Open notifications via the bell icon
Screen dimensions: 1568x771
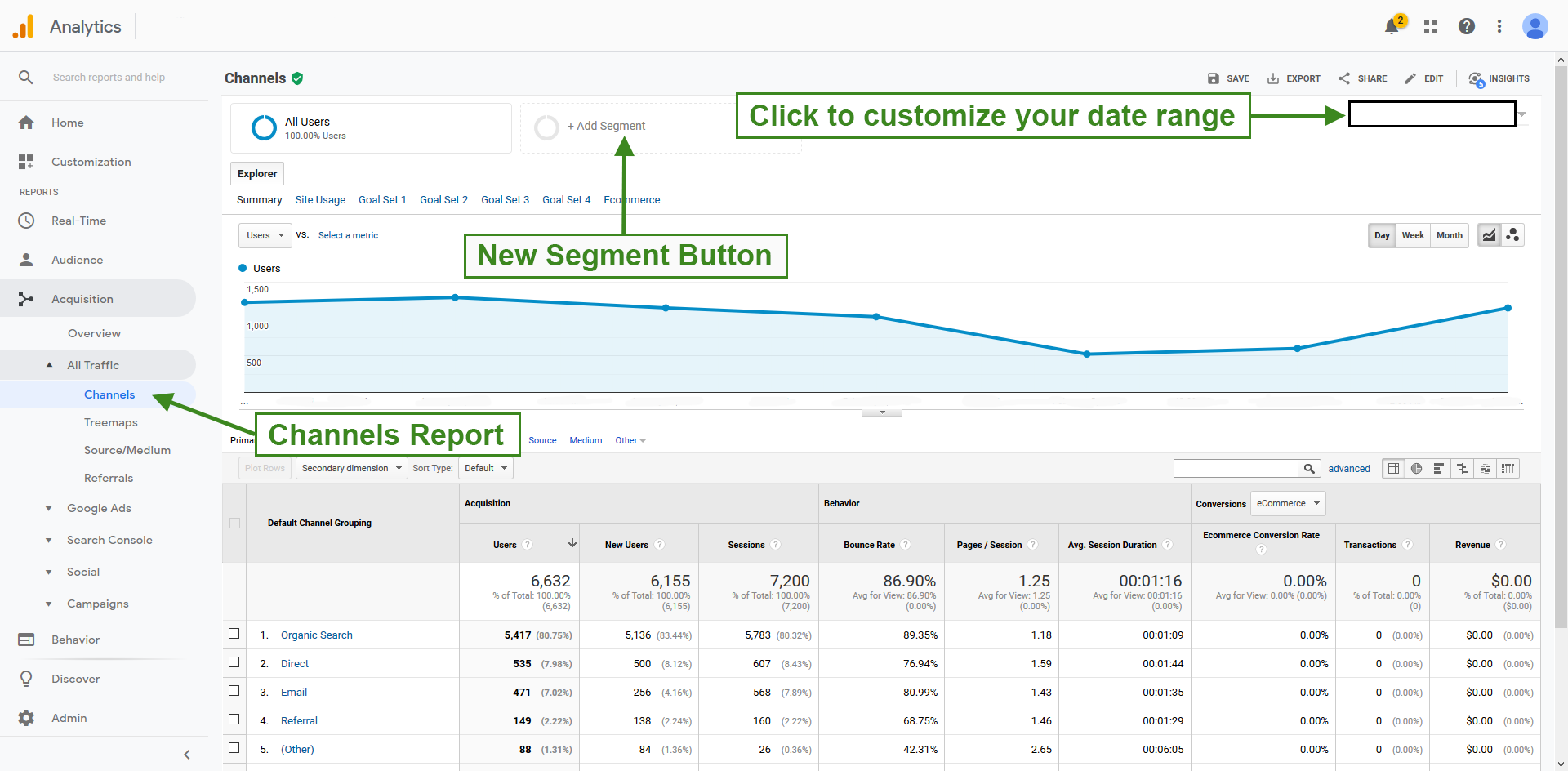point(1392,26)
